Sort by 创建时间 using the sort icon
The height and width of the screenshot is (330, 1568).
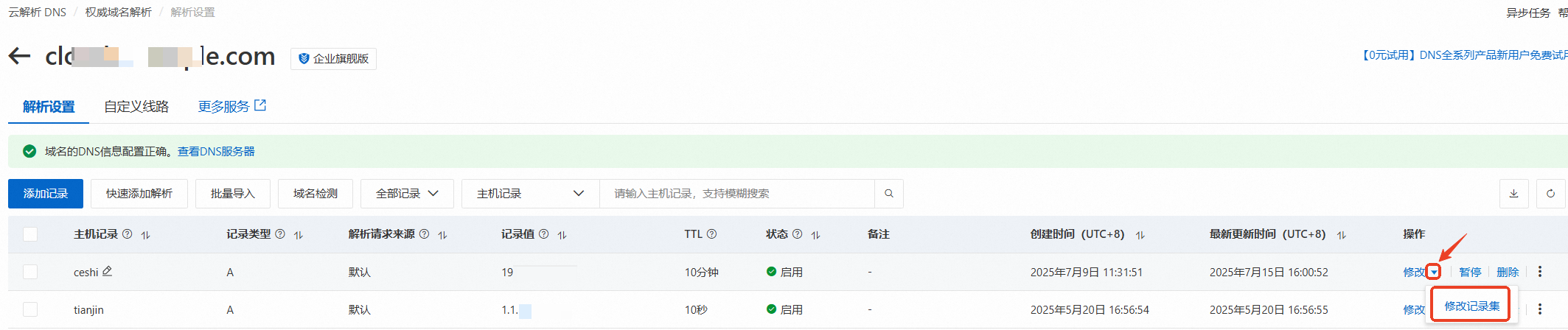tap(1140, 235)
